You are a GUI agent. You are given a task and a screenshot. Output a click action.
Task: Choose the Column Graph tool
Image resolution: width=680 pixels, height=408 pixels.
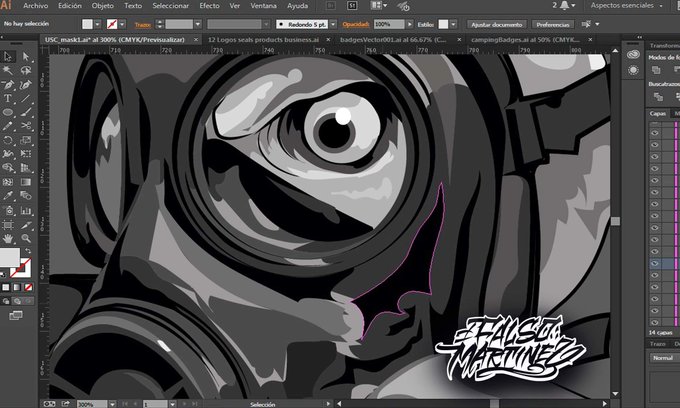point(26,211)
